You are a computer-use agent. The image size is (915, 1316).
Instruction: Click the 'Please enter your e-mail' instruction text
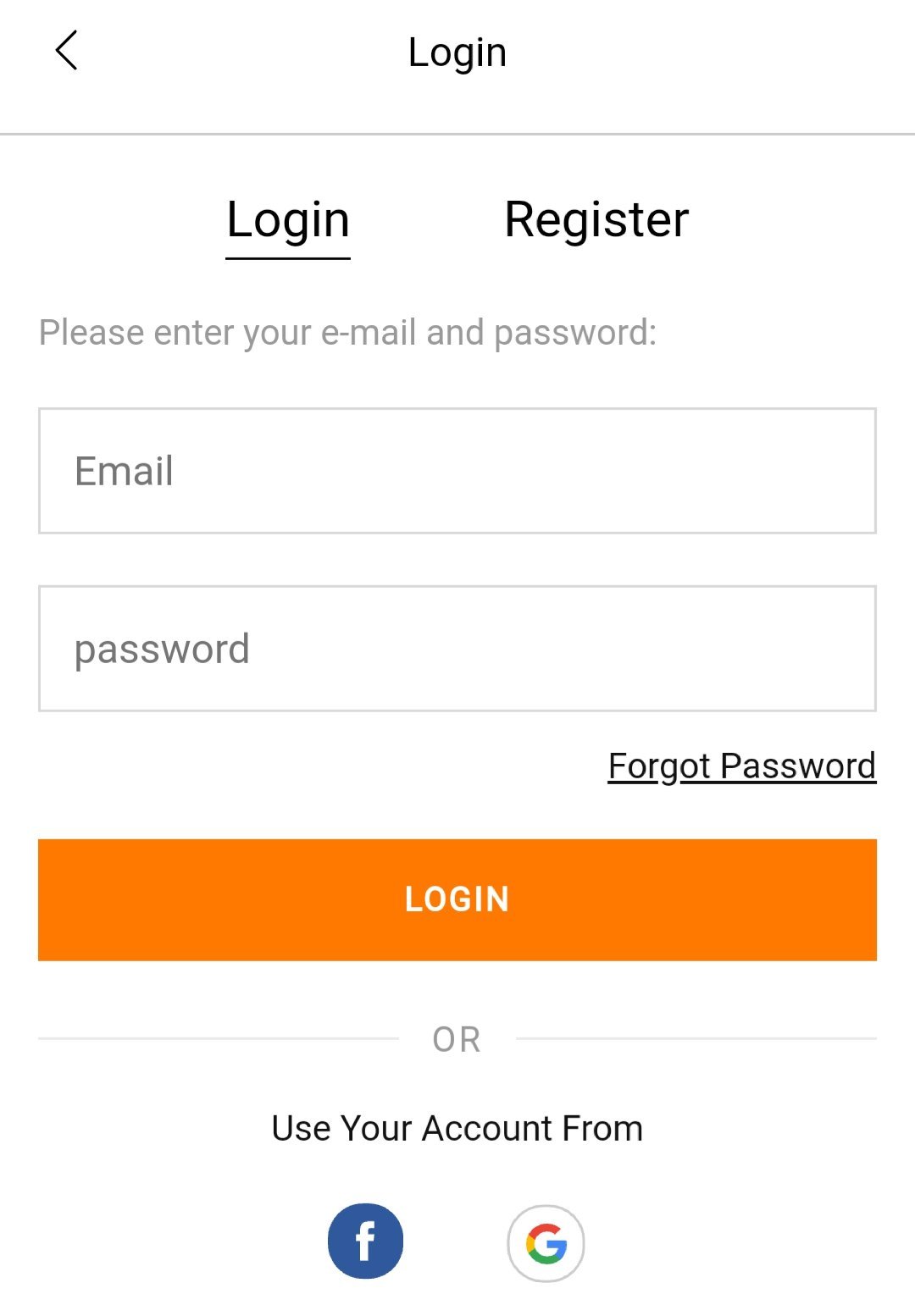[x=347, y=333]
